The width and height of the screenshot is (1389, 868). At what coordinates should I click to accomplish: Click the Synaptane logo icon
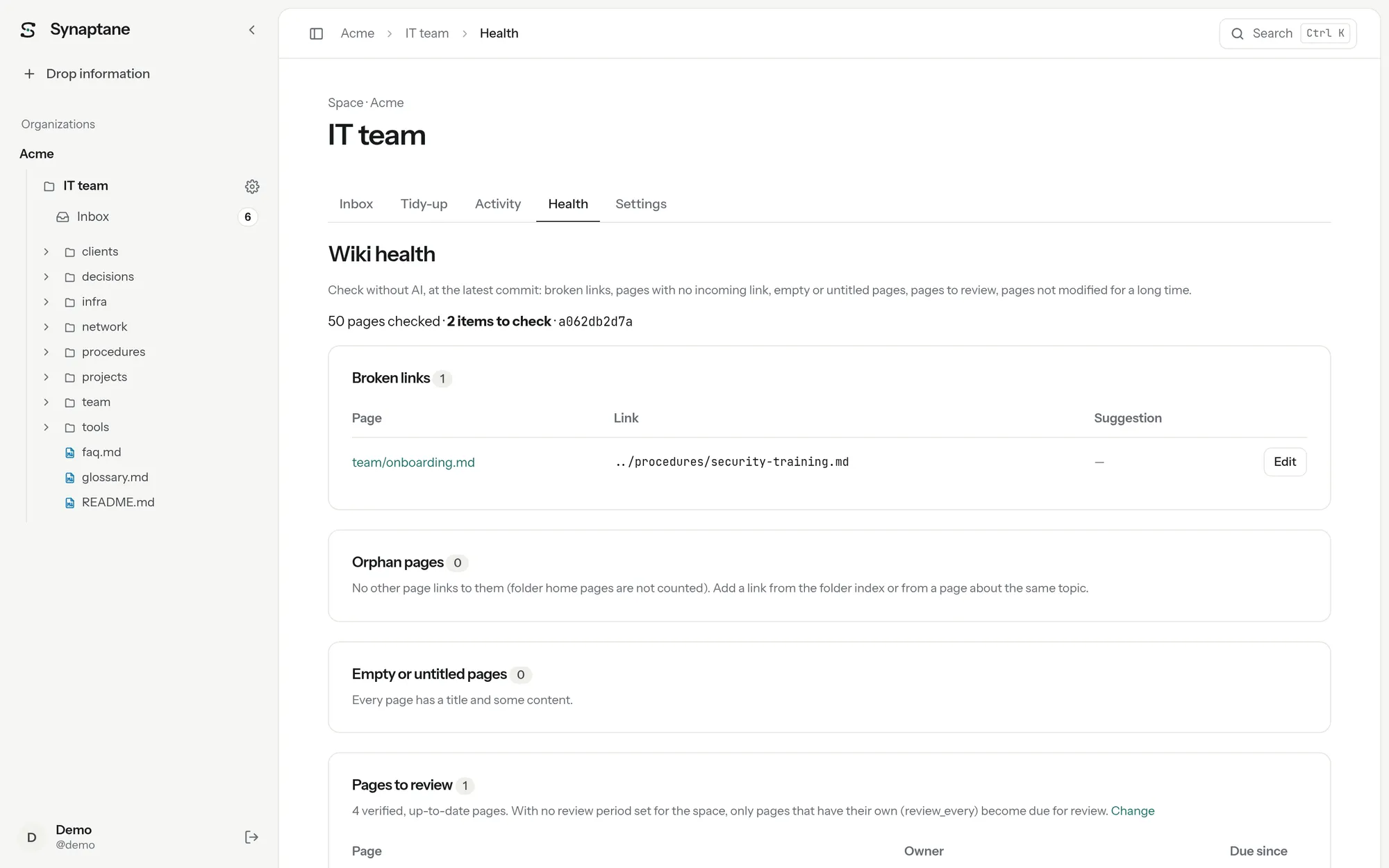28,30
